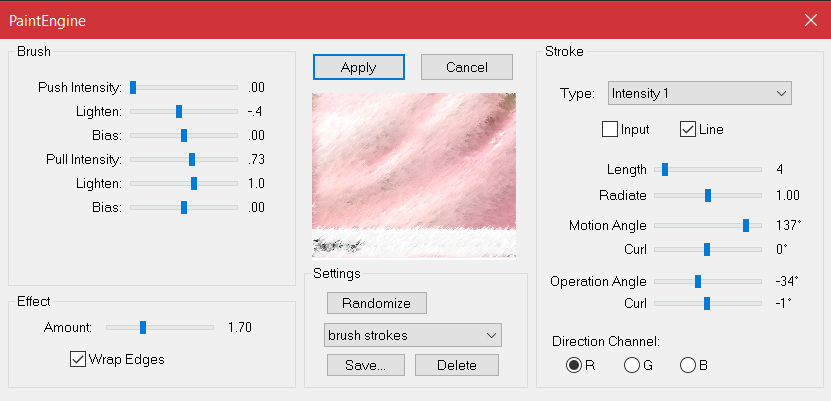
Task: Click the Bias slider below Pull Intensity's Lighten
Action: 184,207
